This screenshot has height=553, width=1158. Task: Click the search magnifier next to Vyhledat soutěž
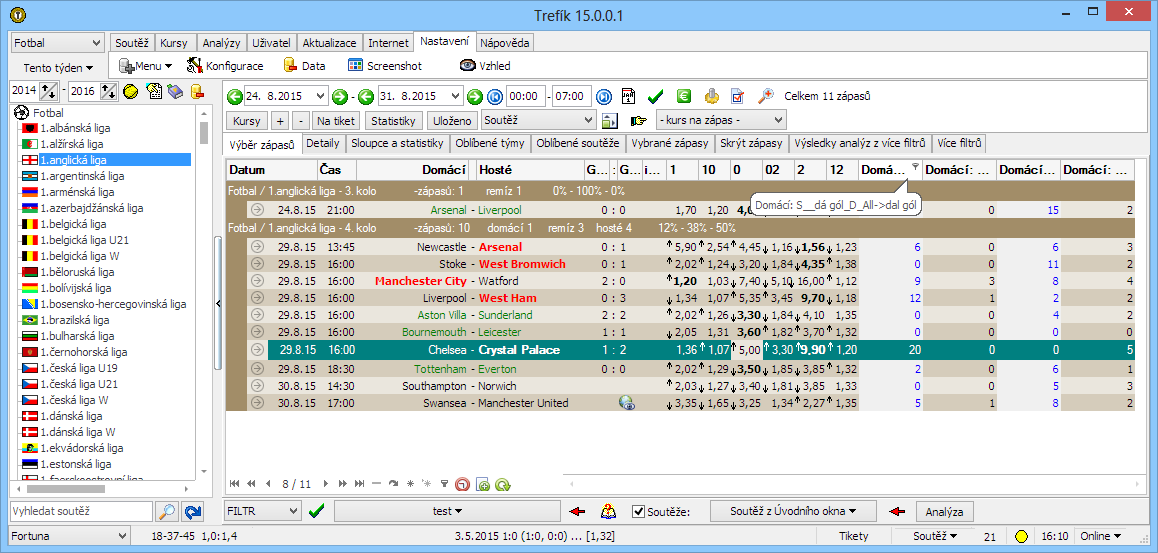(167, 512)
